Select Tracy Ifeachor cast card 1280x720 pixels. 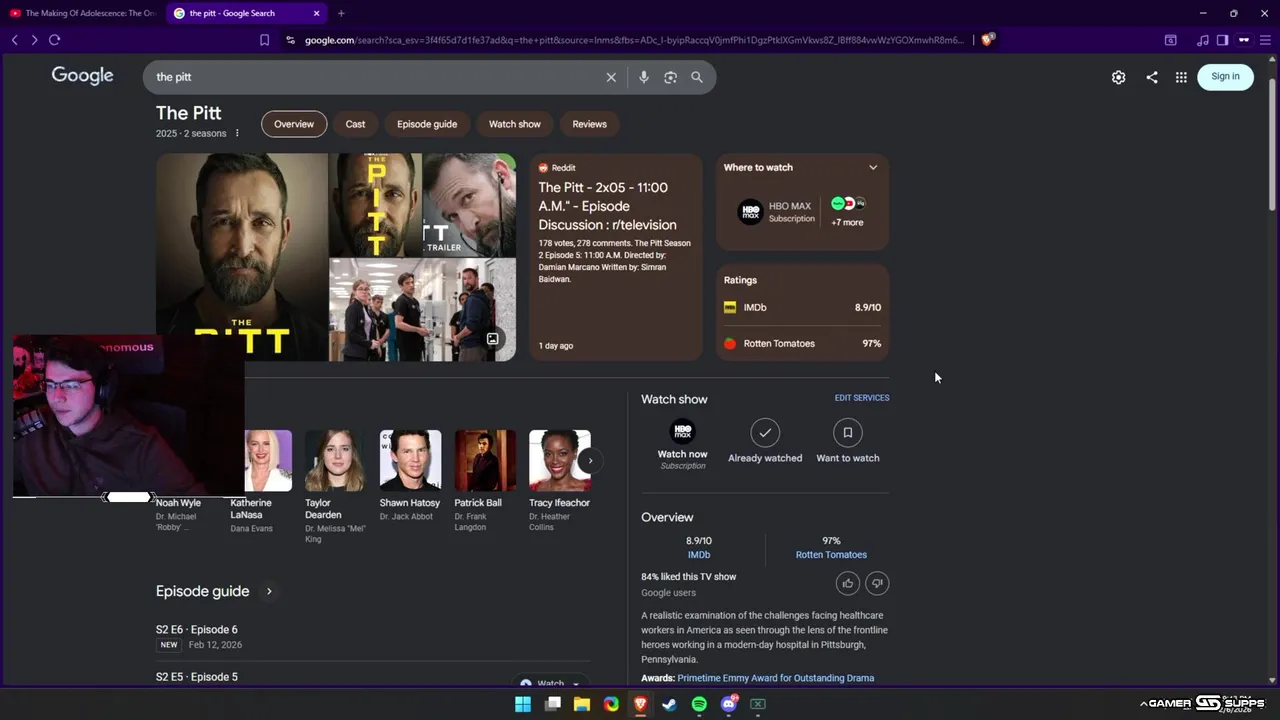click(x=560, y=481)
